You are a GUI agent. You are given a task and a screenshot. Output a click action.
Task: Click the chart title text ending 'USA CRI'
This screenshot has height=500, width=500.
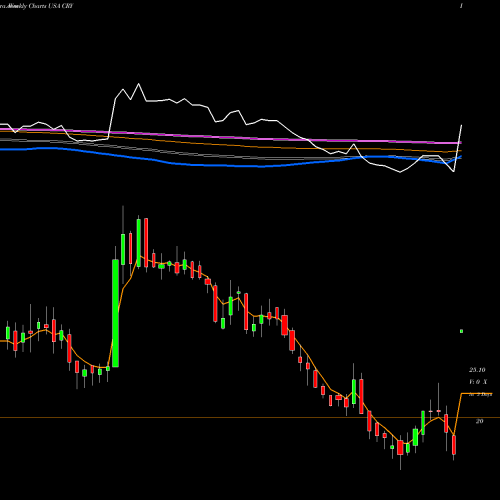(x=37, y=6)
